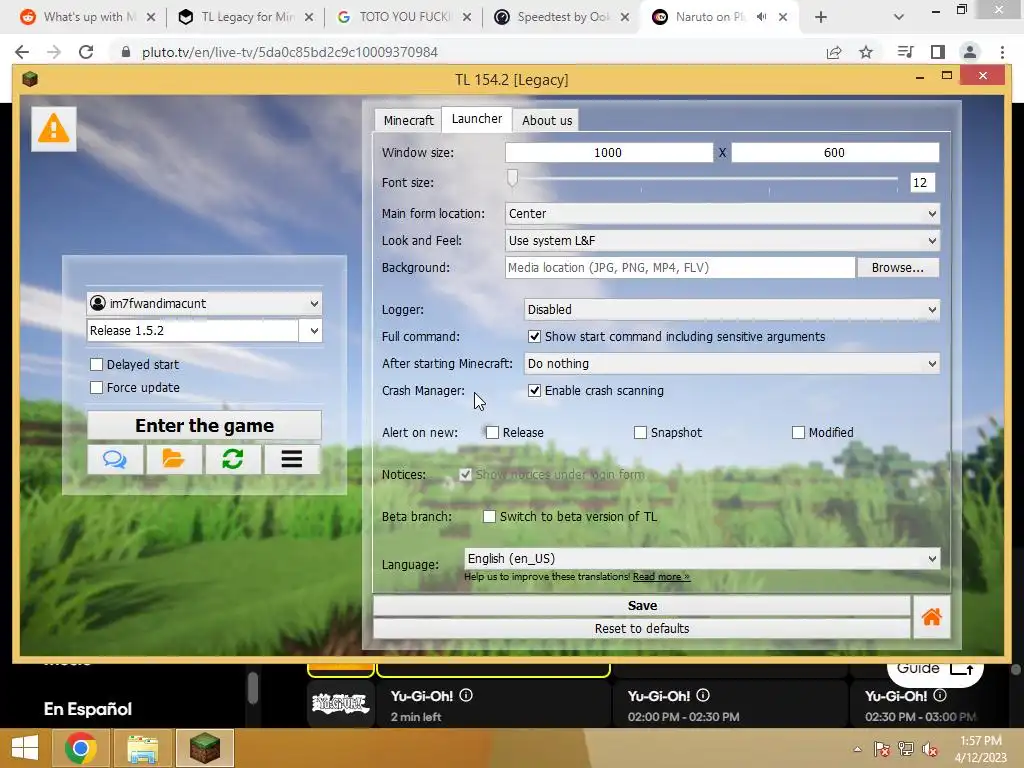Open the chat bubbles support icon
The height and width of the screenshot is (768, 1024).
(x=115, y=459)
